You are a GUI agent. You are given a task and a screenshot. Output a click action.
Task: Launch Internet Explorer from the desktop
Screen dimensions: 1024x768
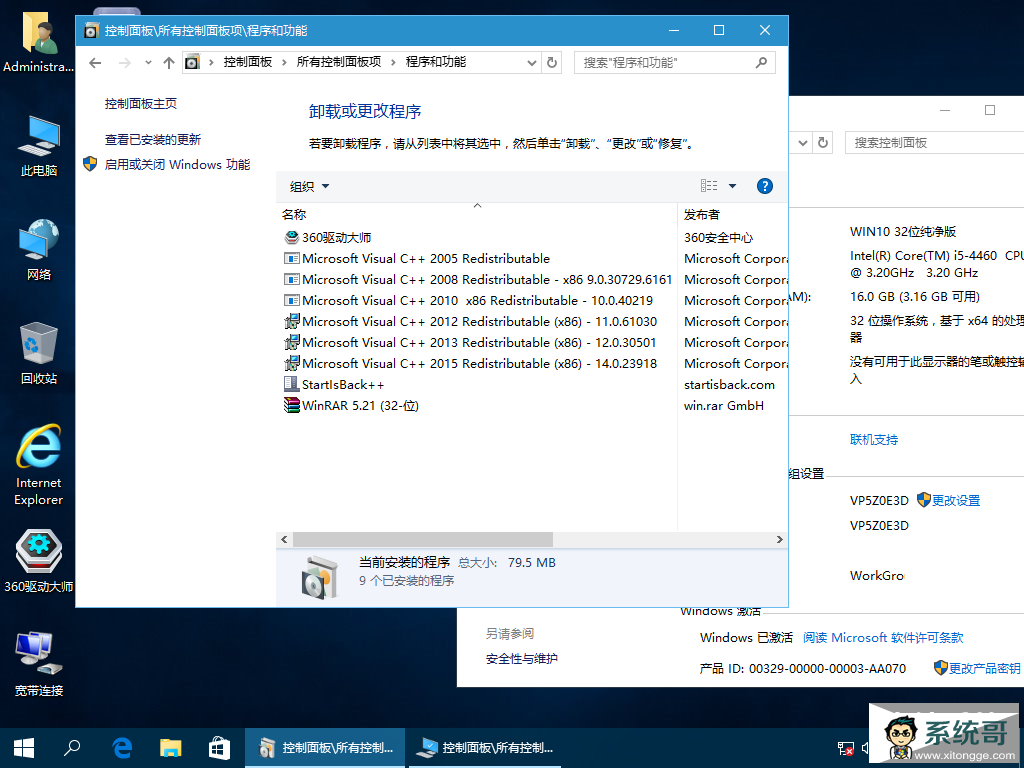click(39, 465)
